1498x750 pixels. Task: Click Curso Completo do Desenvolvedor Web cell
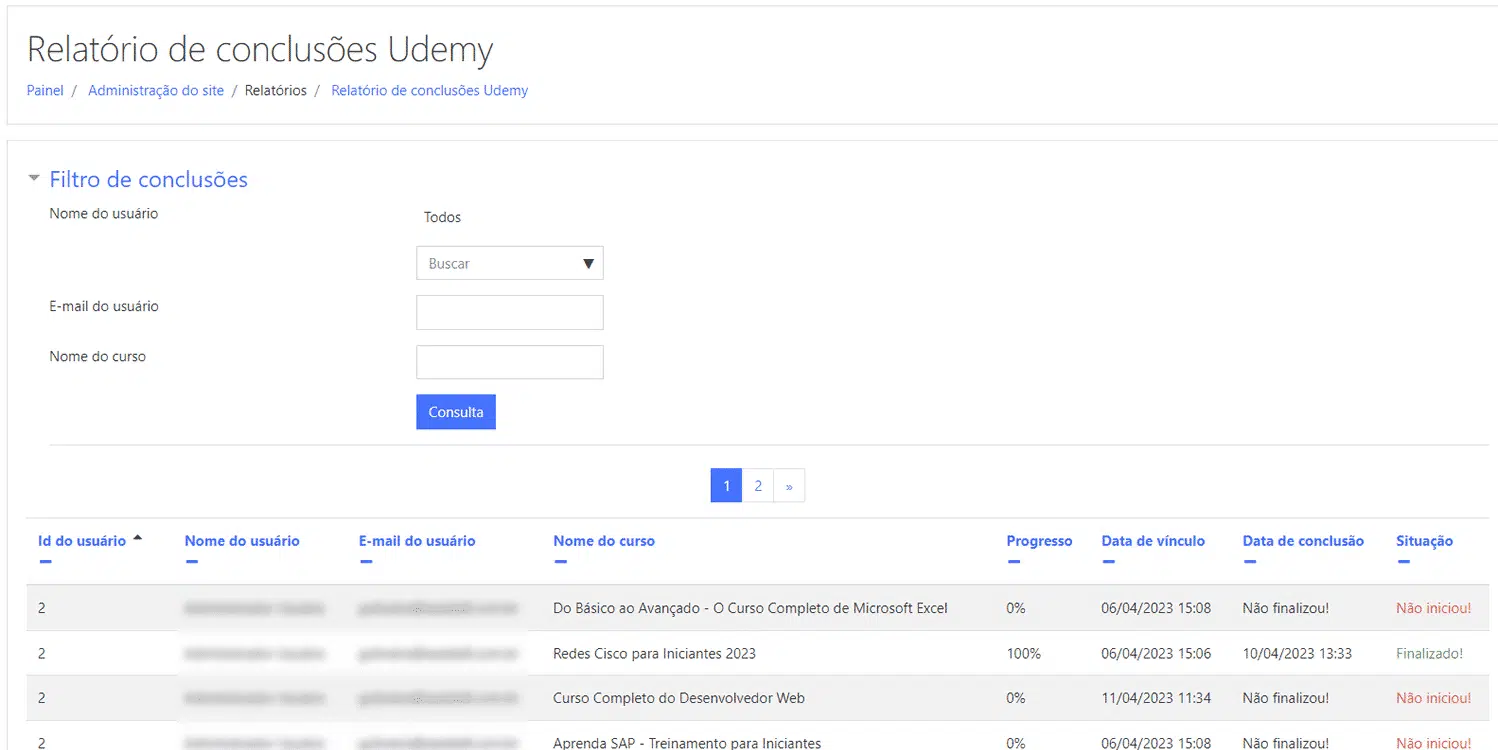coord(679,698)
